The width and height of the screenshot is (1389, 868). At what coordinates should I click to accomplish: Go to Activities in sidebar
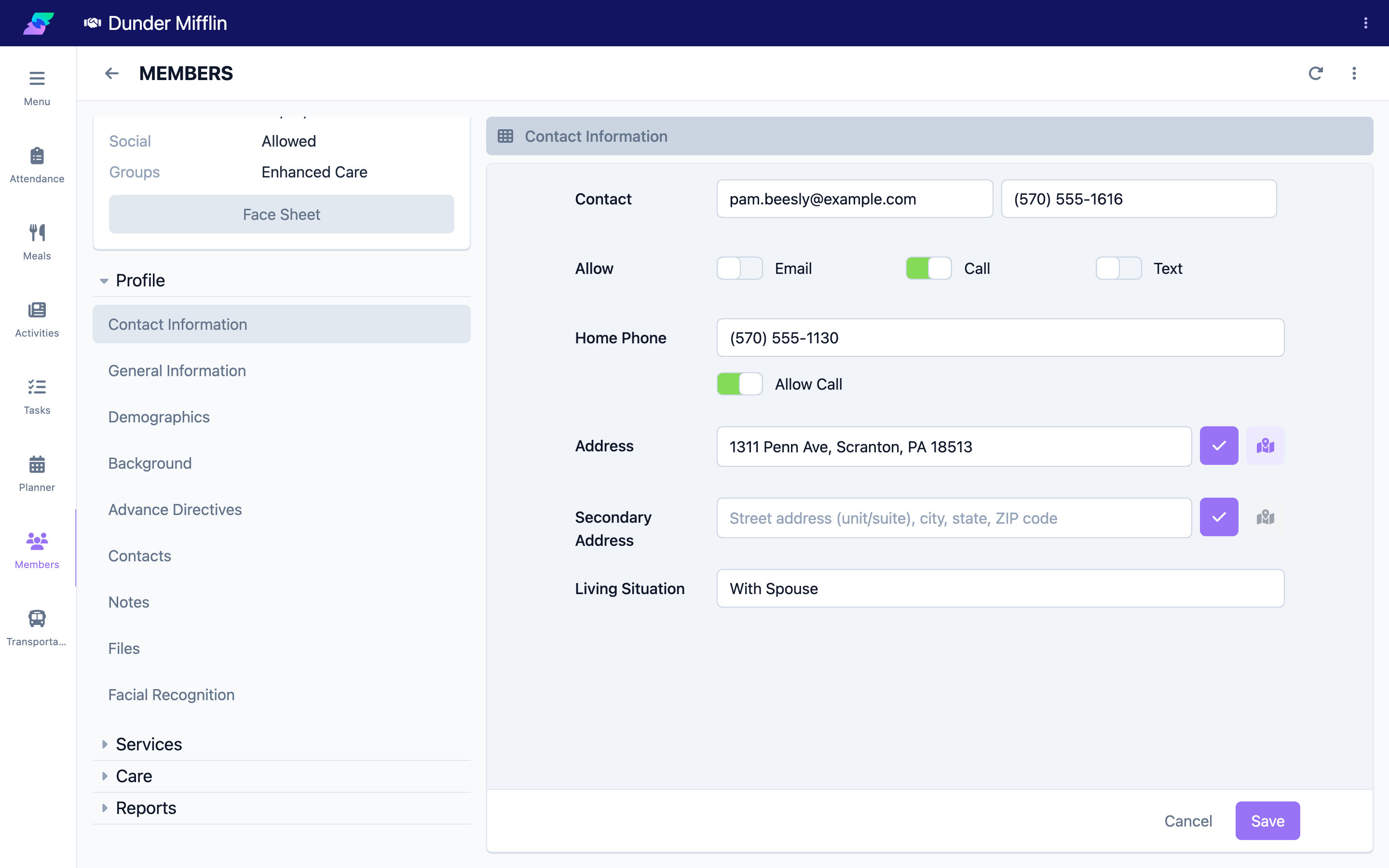[37, 320]
